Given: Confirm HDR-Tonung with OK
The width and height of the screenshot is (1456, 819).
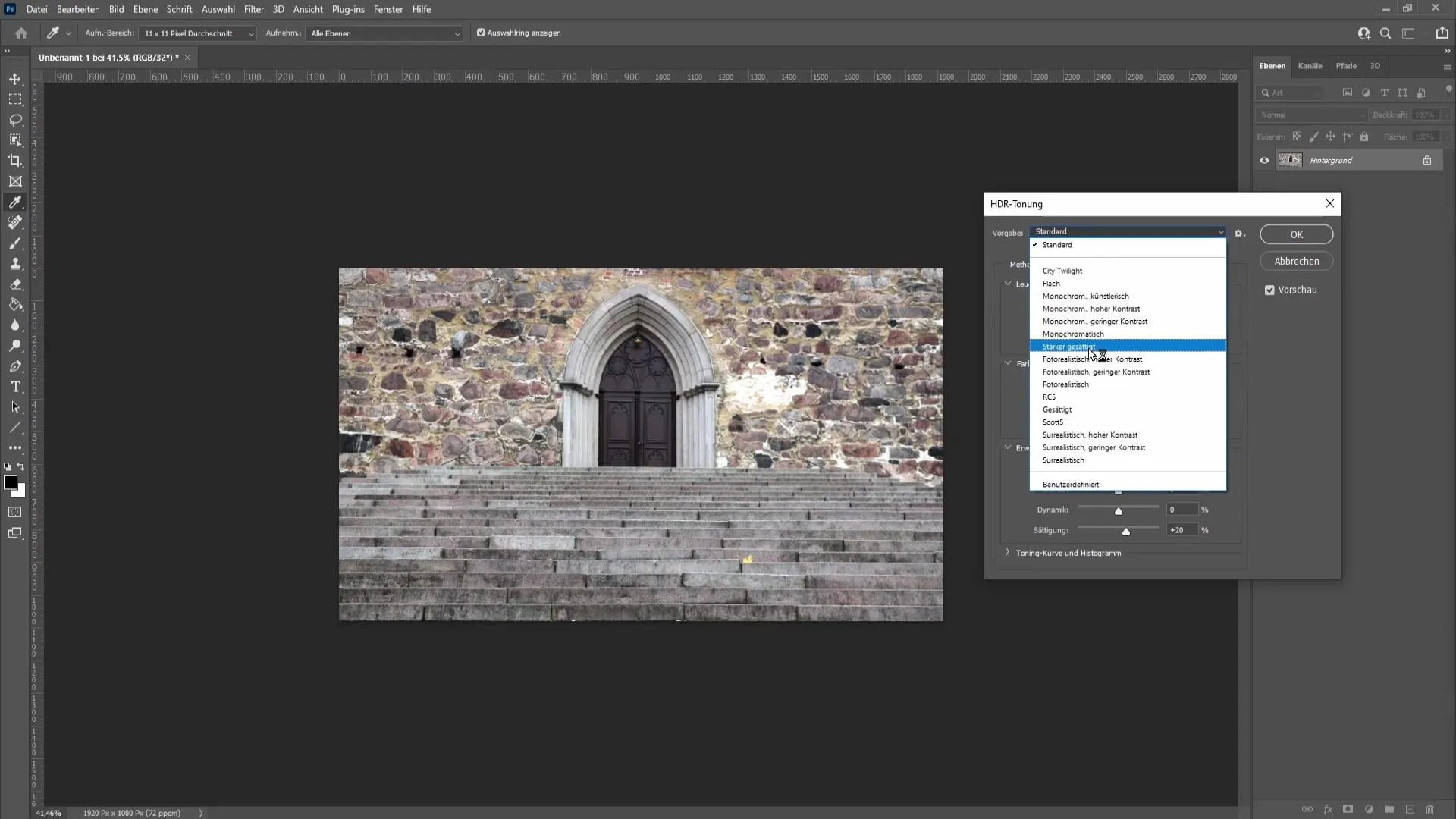Looking at the screenshot, I should tap(1296, 234).
